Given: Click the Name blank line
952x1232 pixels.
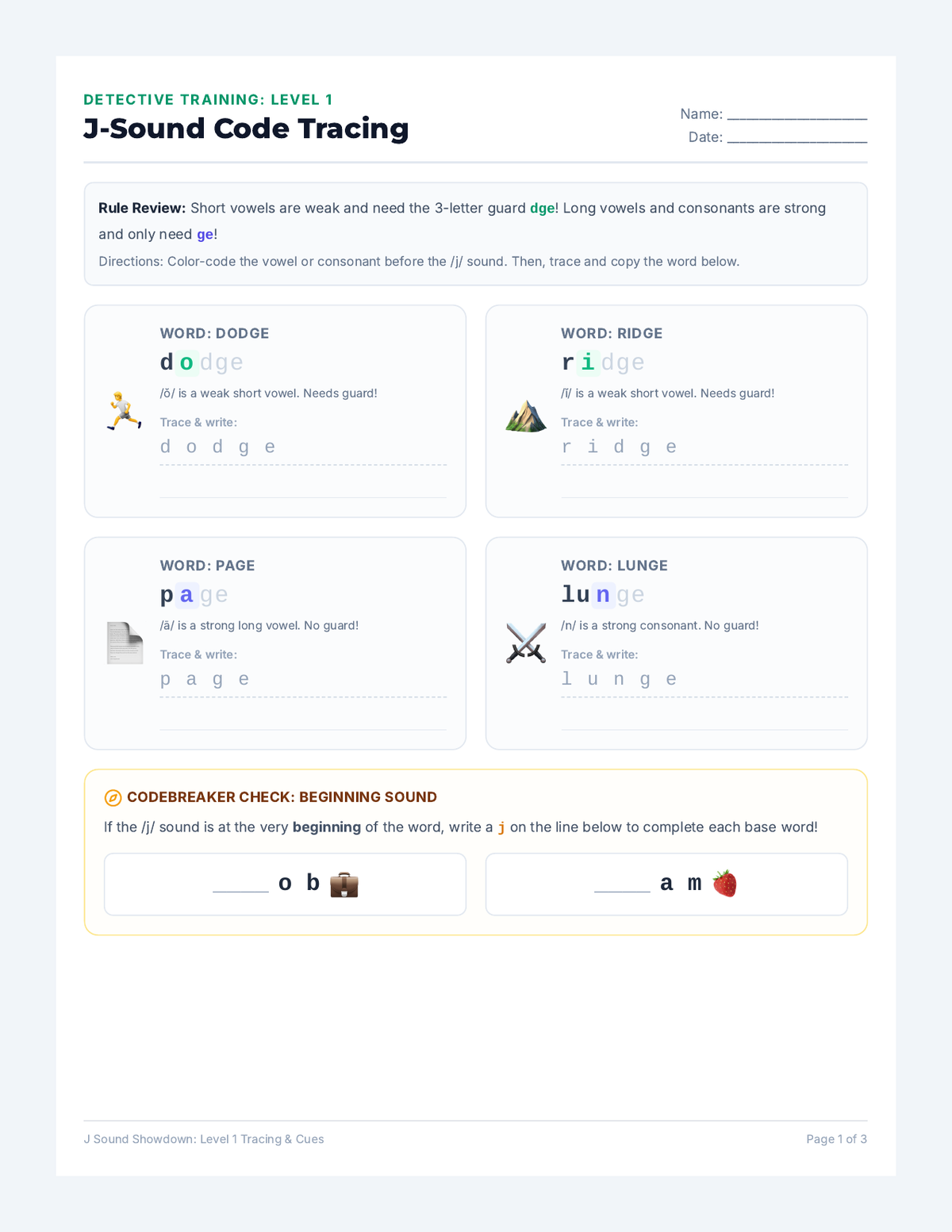Looking at the screenshot, I should 797,114.
